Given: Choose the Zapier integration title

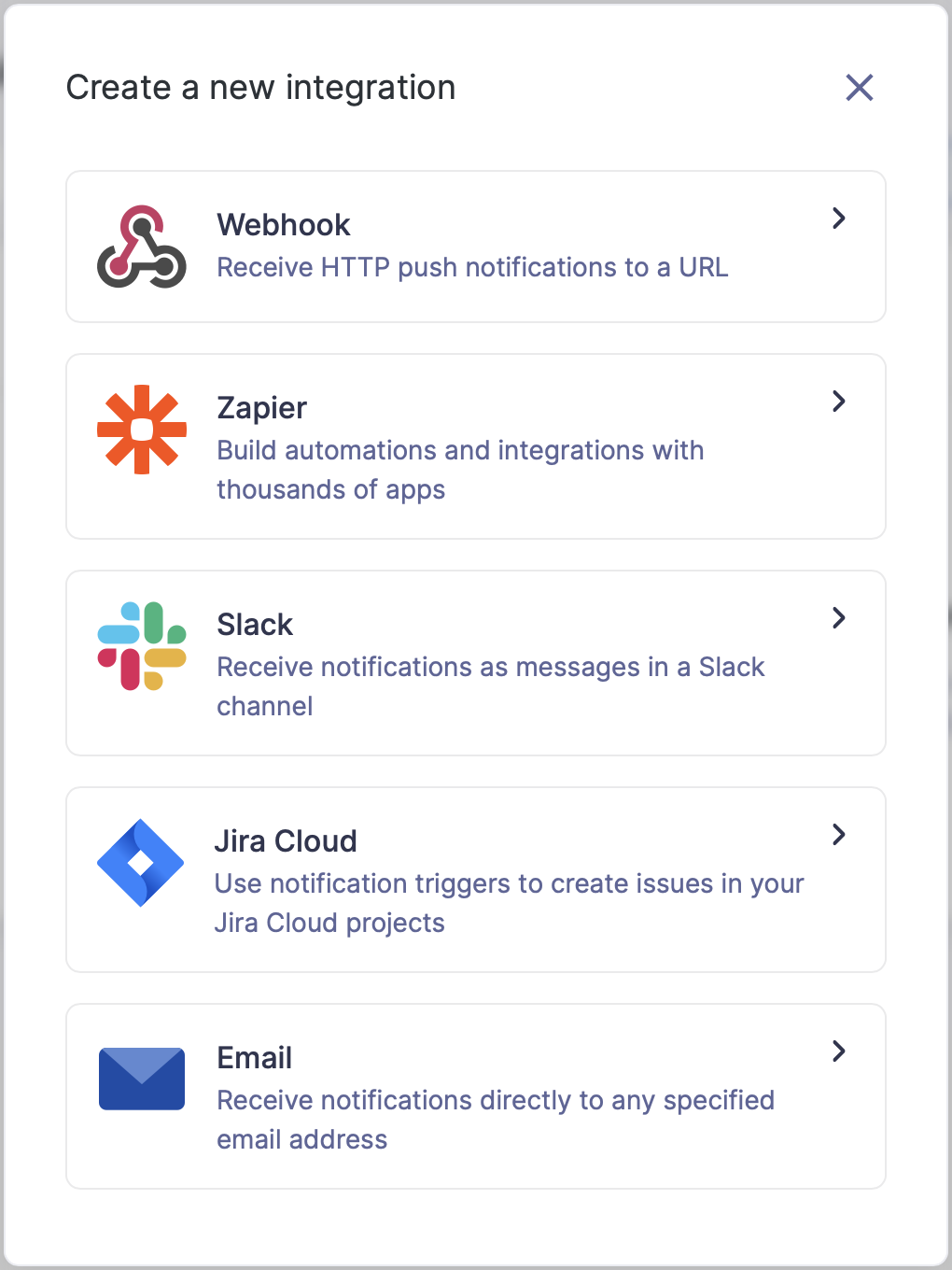Looking at the screenshot, I should [262, 408].
